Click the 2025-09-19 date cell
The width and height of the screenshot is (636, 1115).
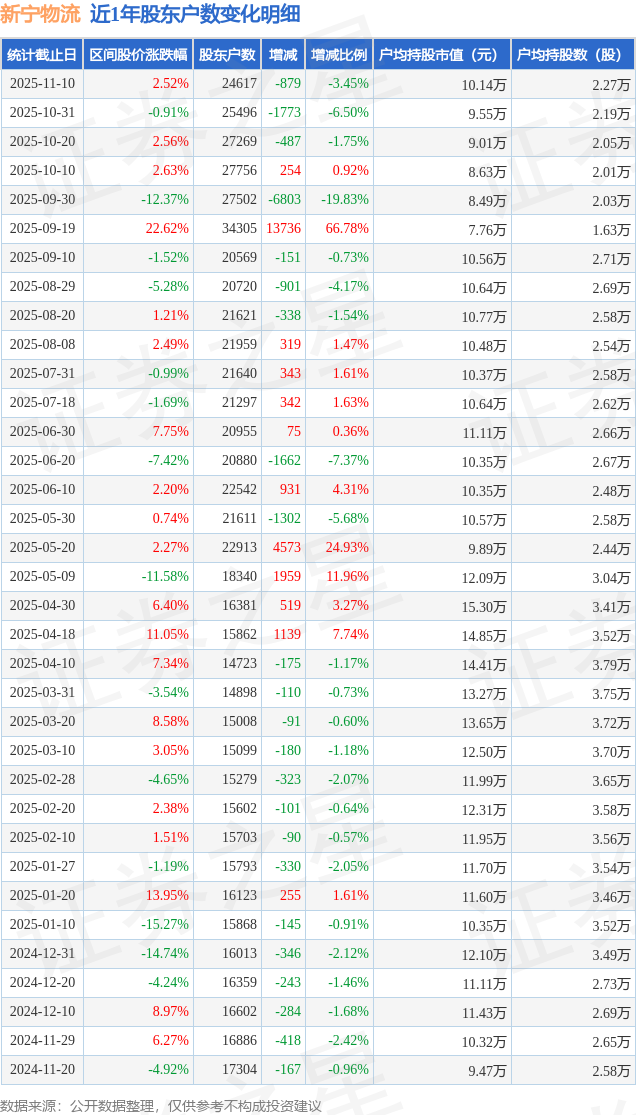(42, 229)
